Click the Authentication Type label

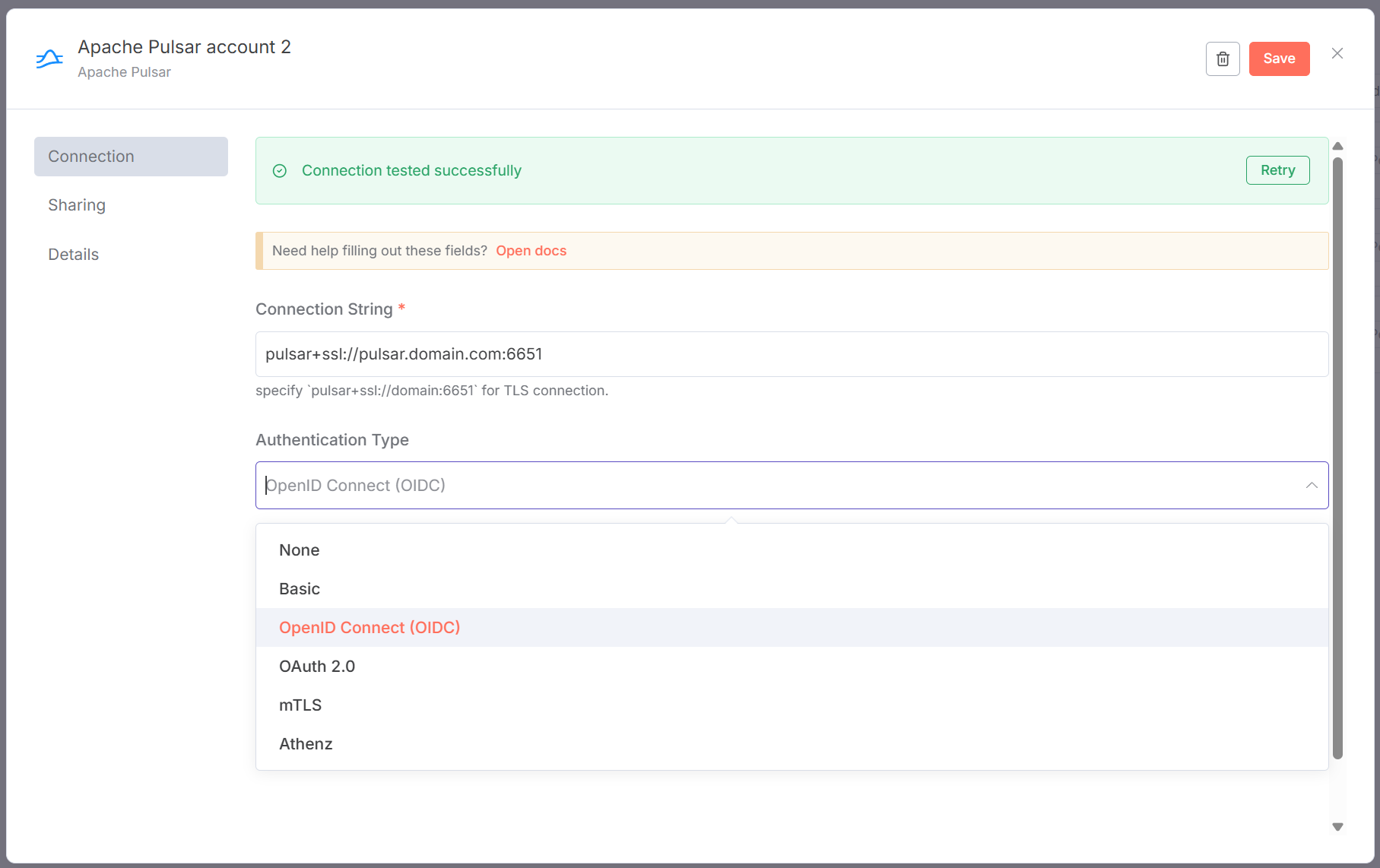332,440
